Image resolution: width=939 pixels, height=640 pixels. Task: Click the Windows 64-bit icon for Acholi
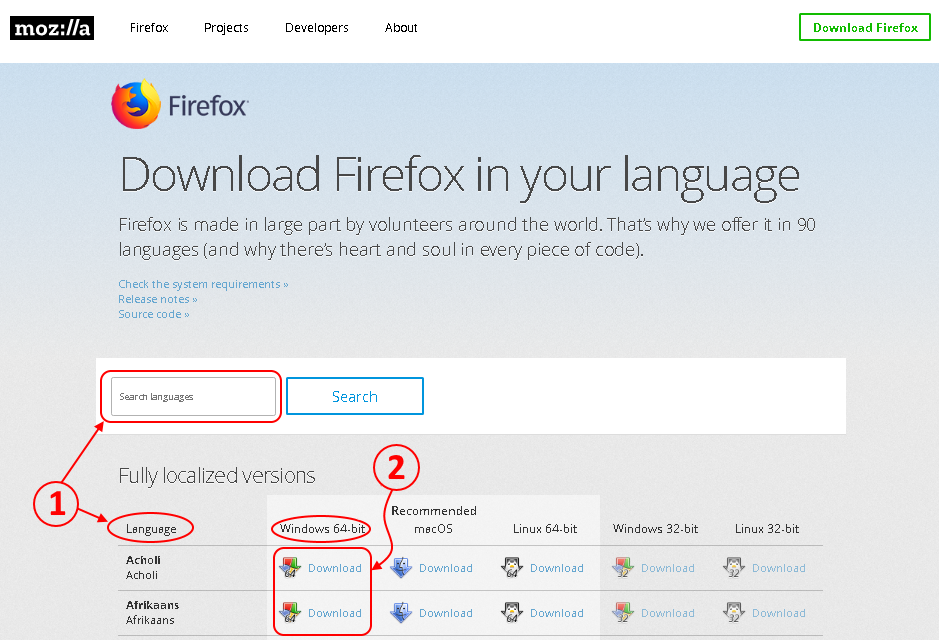[290, 568]
